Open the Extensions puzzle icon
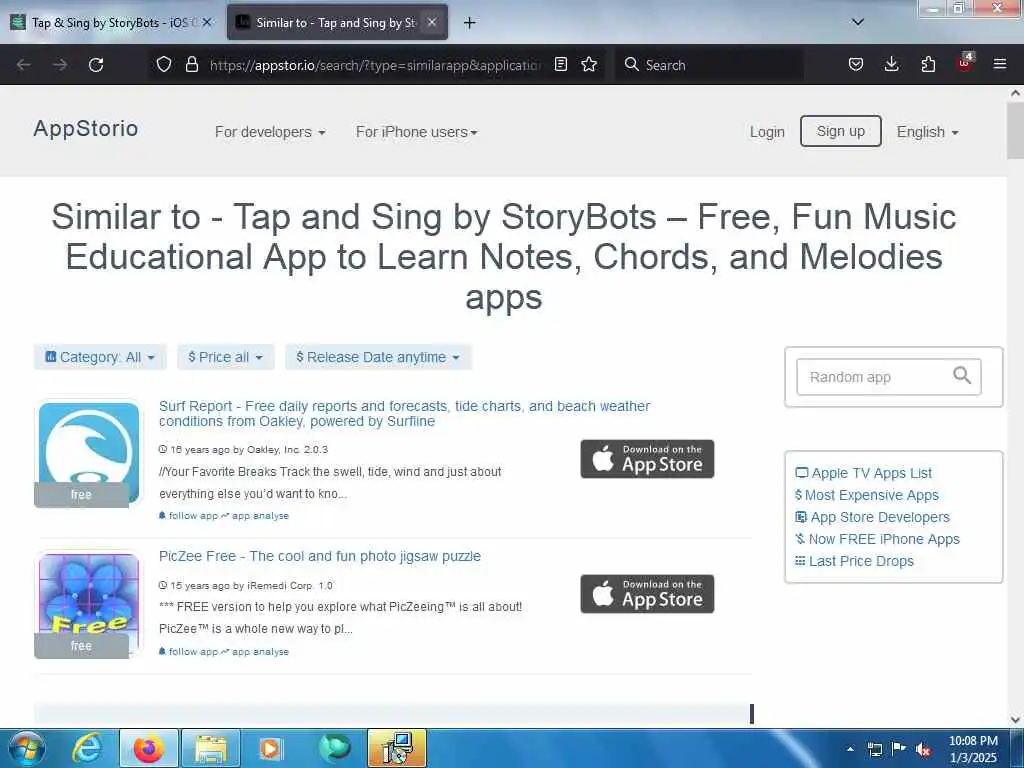 pos(928,64)
